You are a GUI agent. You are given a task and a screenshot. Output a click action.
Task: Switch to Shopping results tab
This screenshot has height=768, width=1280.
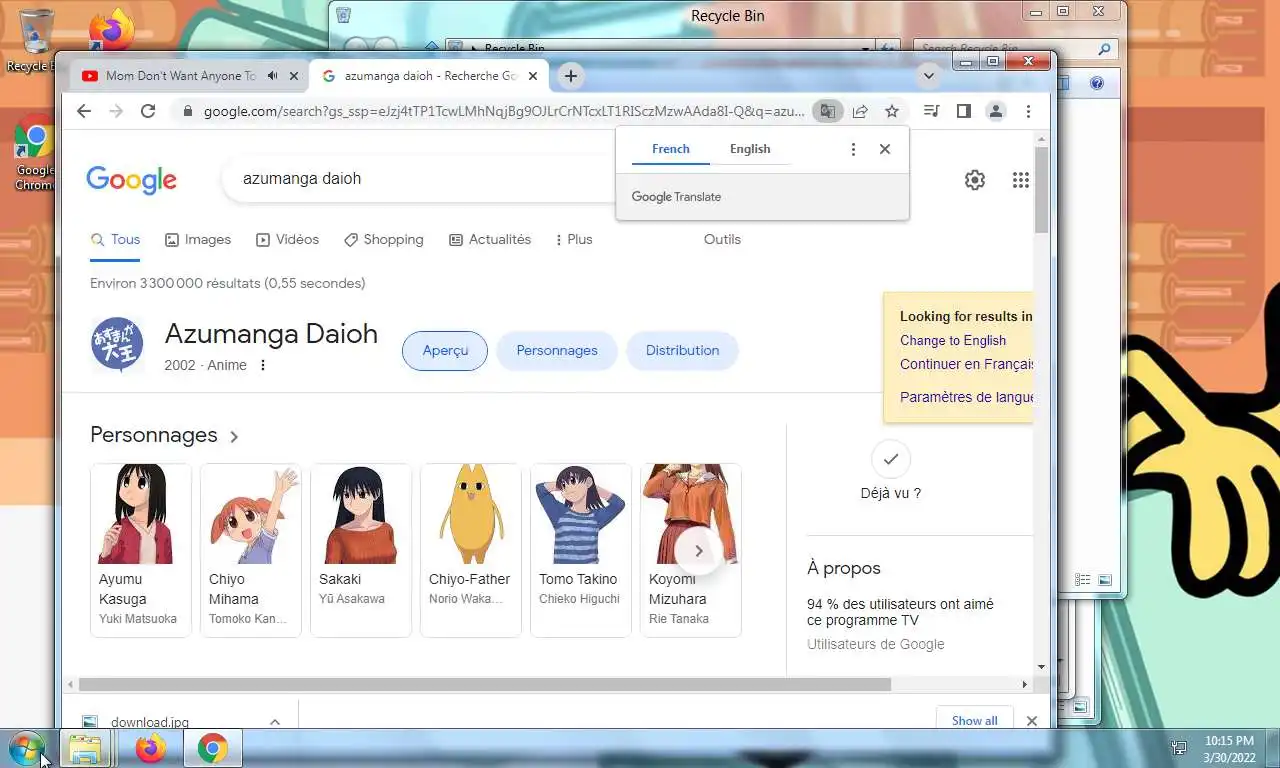[x=384, y=240]
